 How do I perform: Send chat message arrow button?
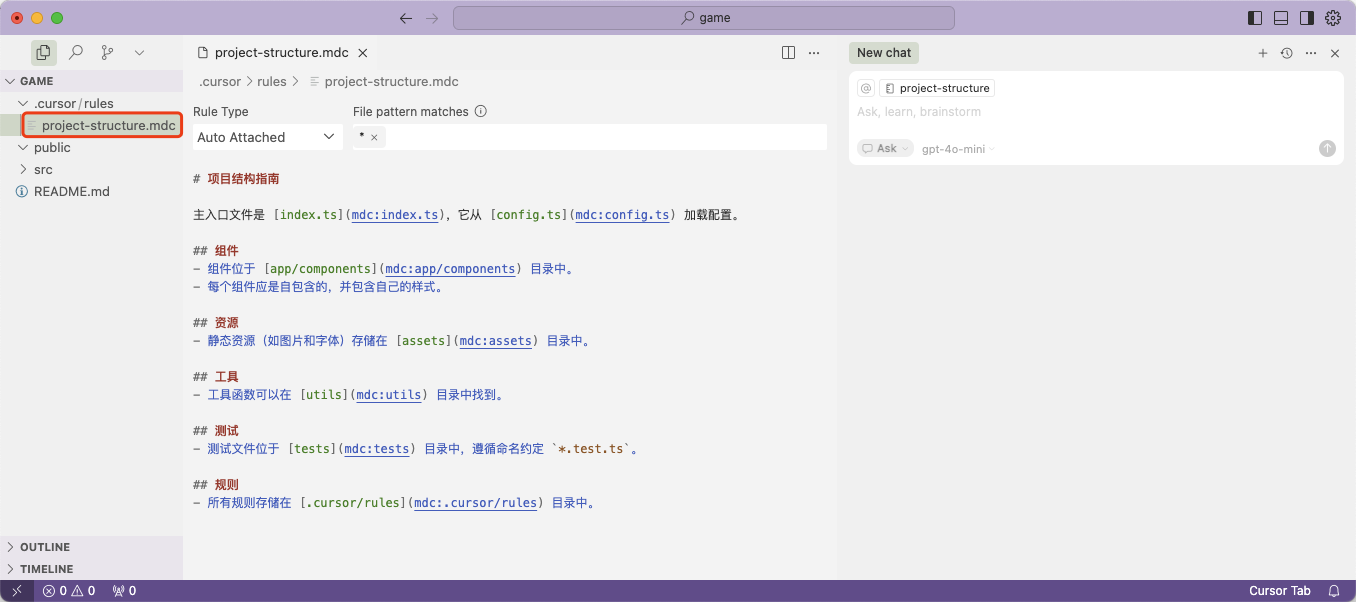coord(1327,148)
